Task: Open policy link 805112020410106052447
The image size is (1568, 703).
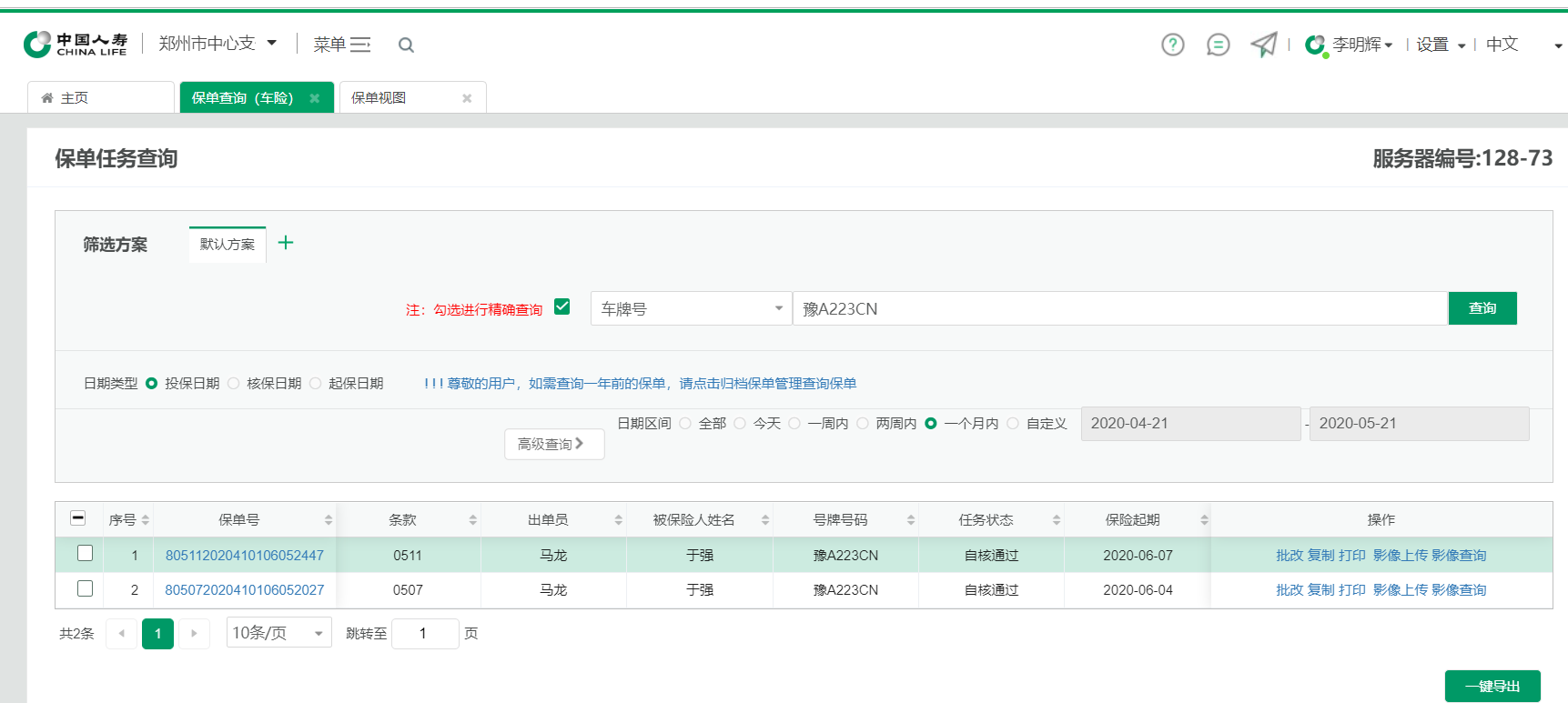Action: click(x=245, y=556)
